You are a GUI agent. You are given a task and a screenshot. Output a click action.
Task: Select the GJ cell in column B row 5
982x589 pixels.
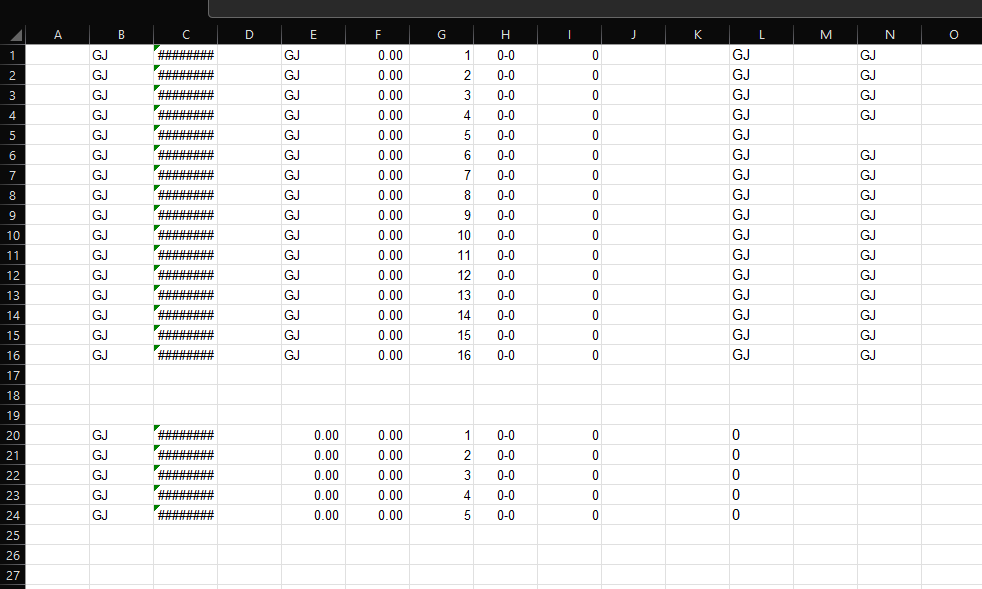(120, 135)
